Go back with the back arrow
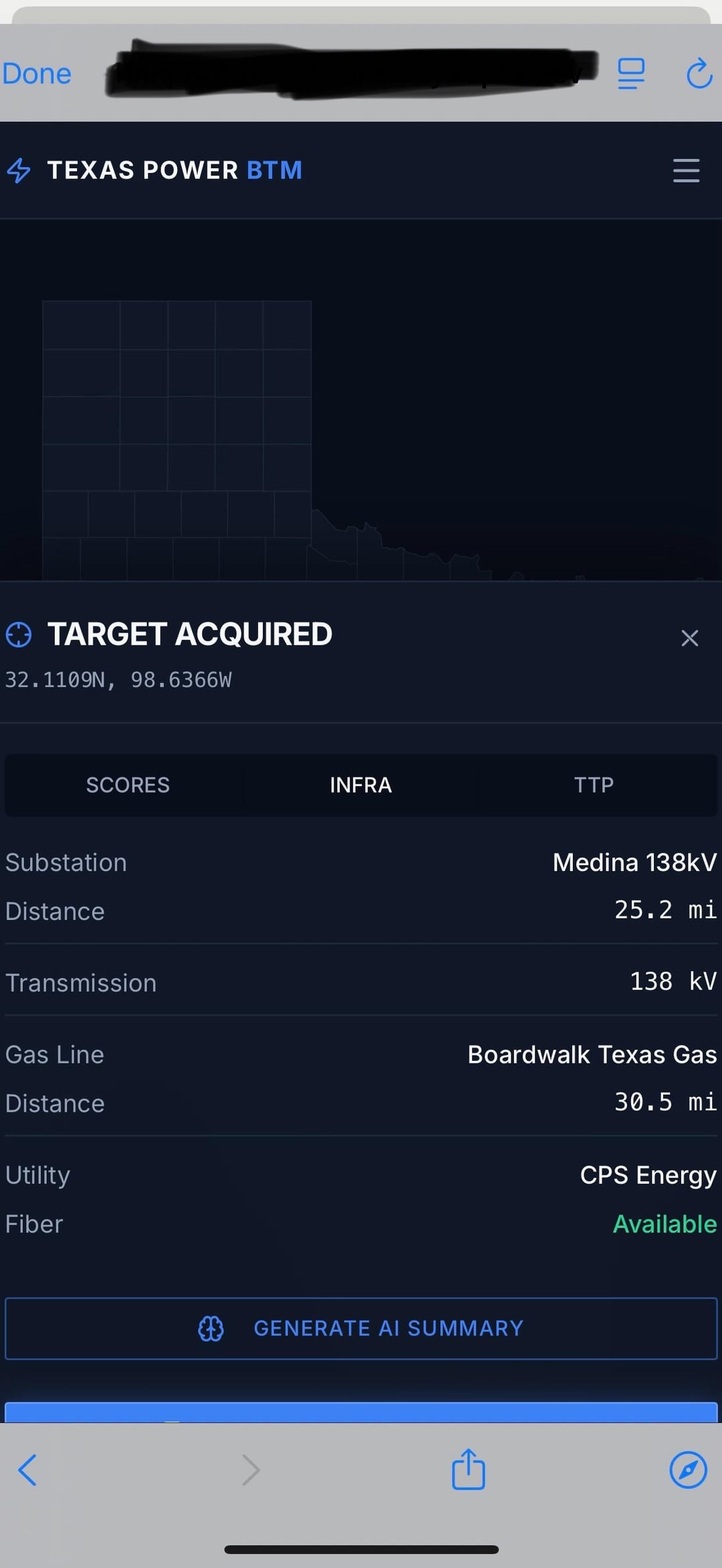This screenshot has width=722, height=1568. click(x=27, y=1470)
